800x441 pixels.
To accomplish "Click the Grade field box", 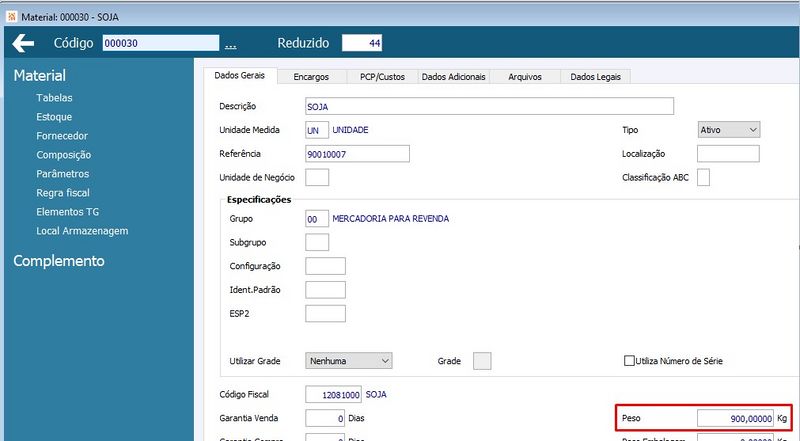I will pos(482,361).
